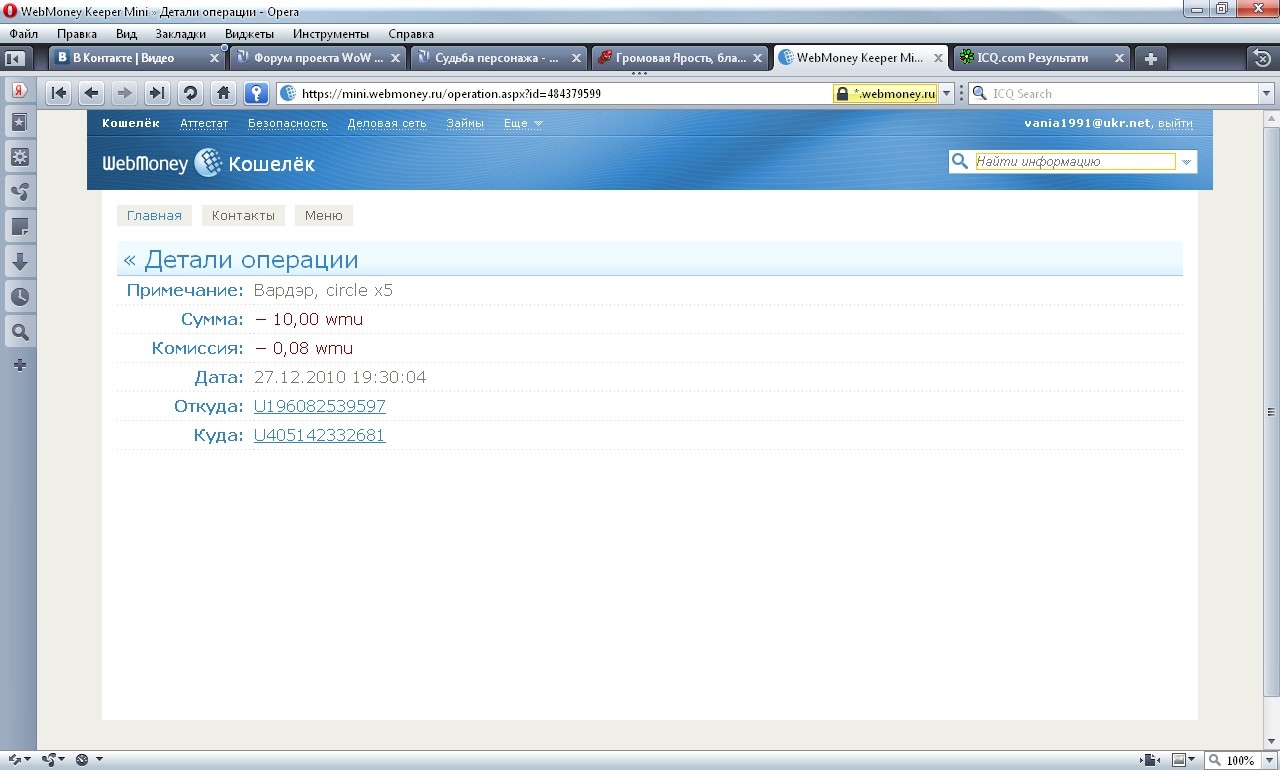Open the Деловая сеть link
The image size is (1280, 770).
click(387, 123)
